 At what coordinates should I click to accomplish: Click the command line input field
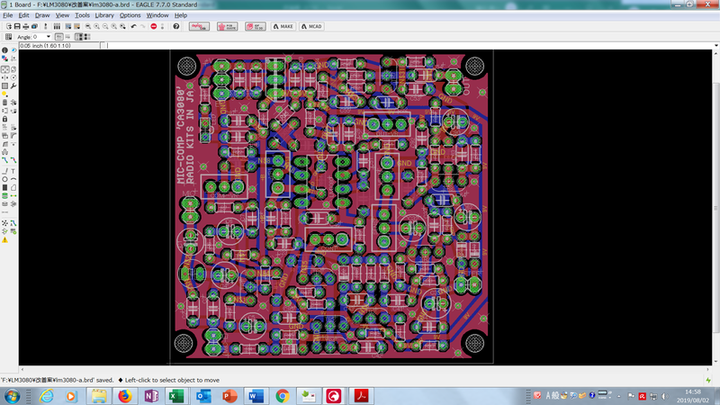point(400,46)
